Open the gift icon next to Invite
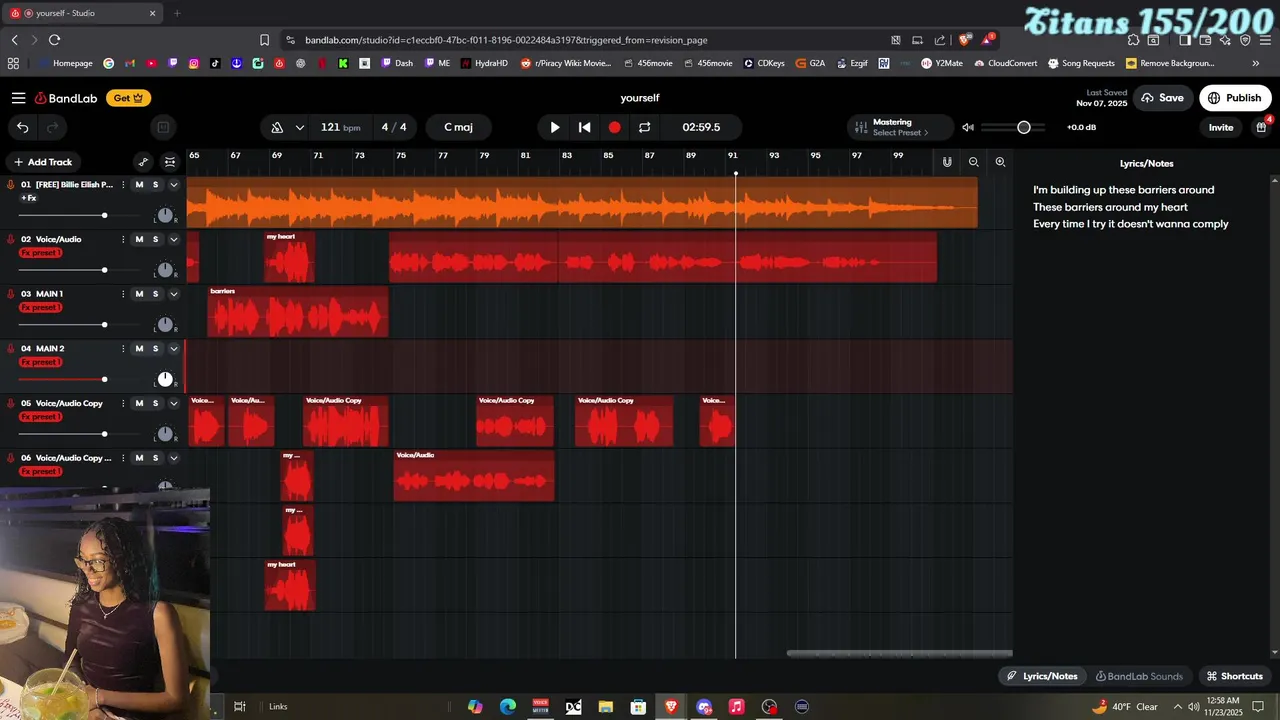This screenshot has height=720, width=1280. point(1261,127)
